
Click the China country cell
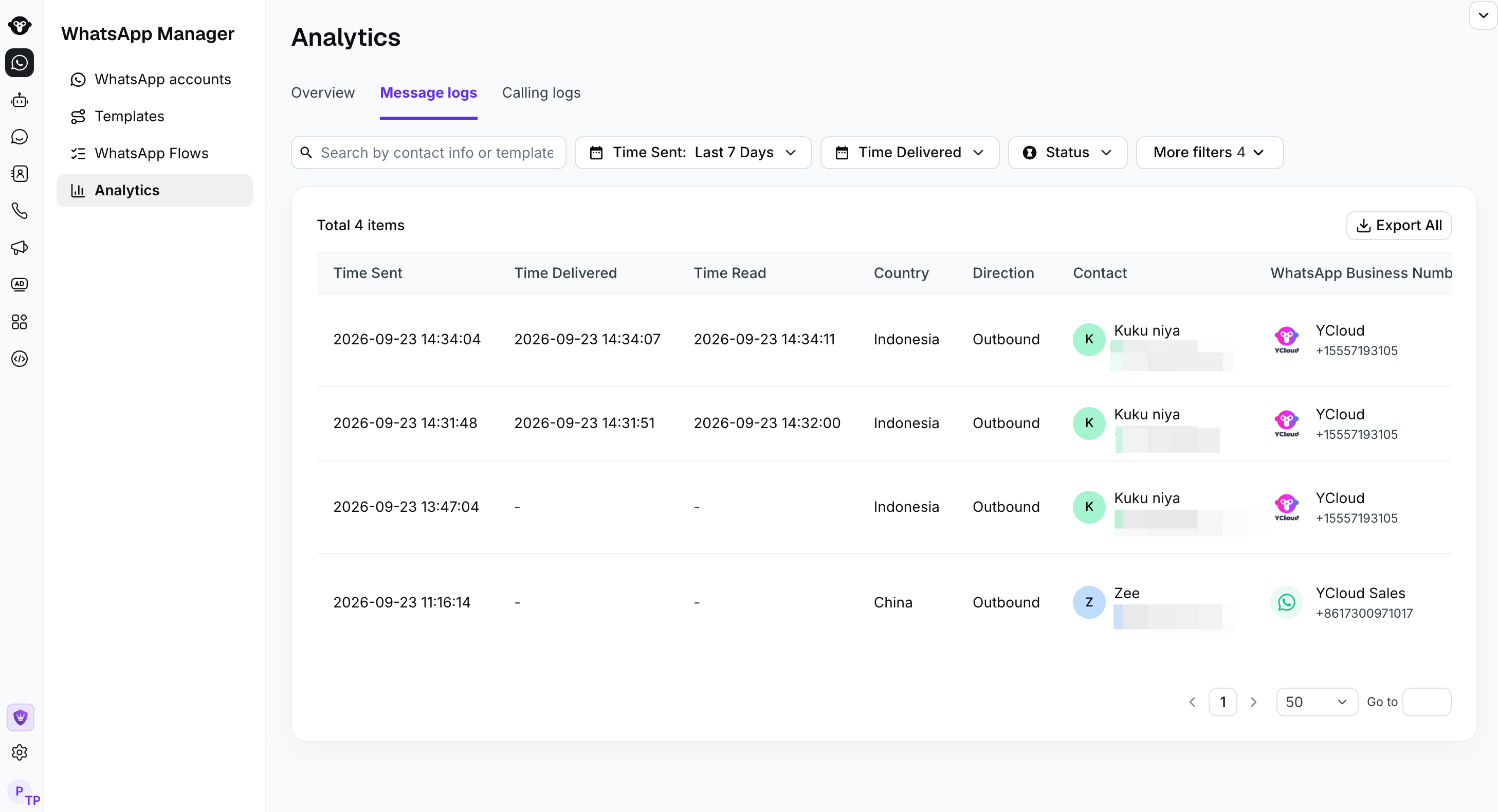click(892, 603)
